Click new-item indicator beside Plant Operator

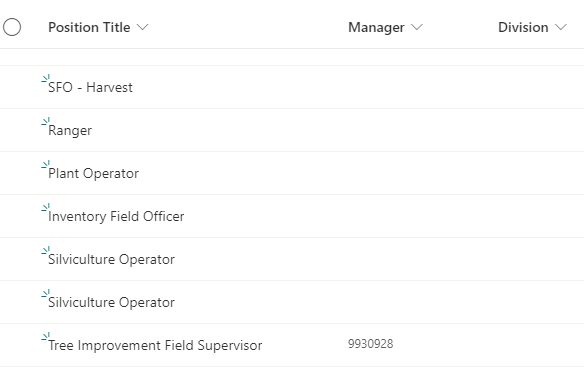coord(45,164)
